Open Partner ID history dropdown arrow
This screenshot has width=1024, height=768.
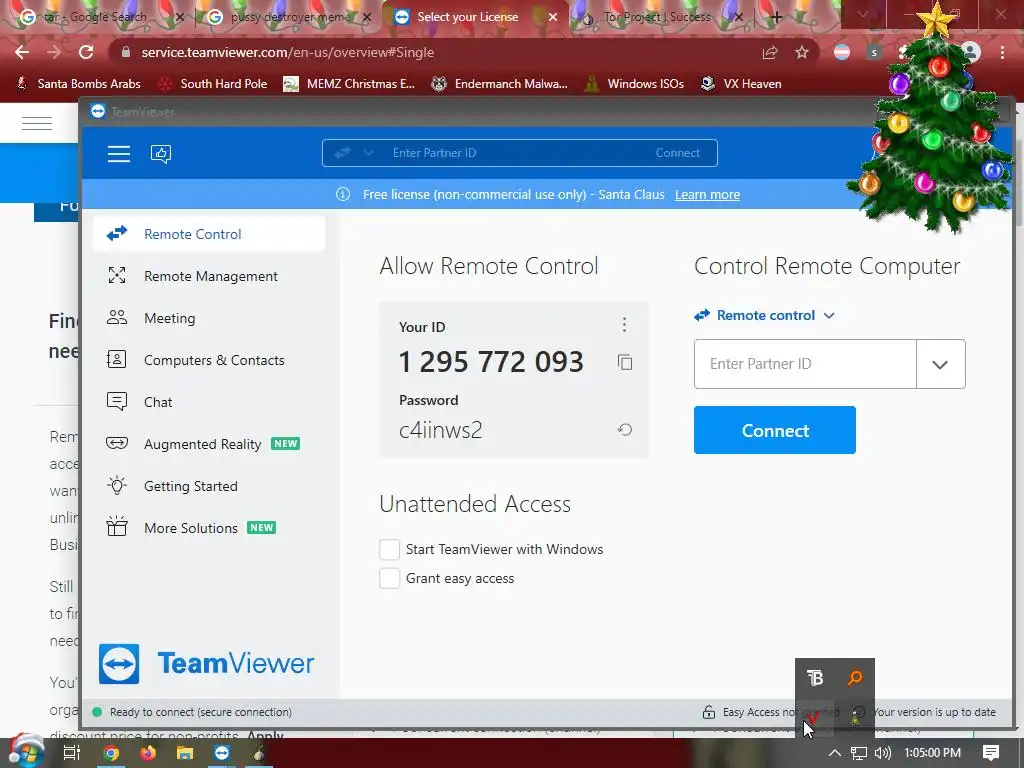point(940,364)
